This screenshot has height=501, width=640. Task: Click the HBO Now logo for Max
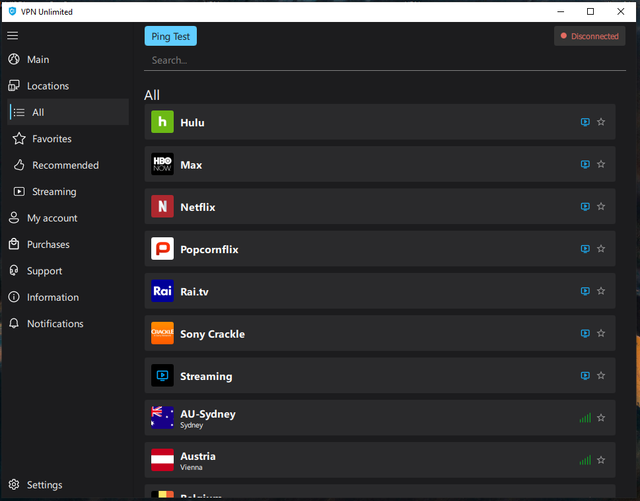(x=162, y=164)
